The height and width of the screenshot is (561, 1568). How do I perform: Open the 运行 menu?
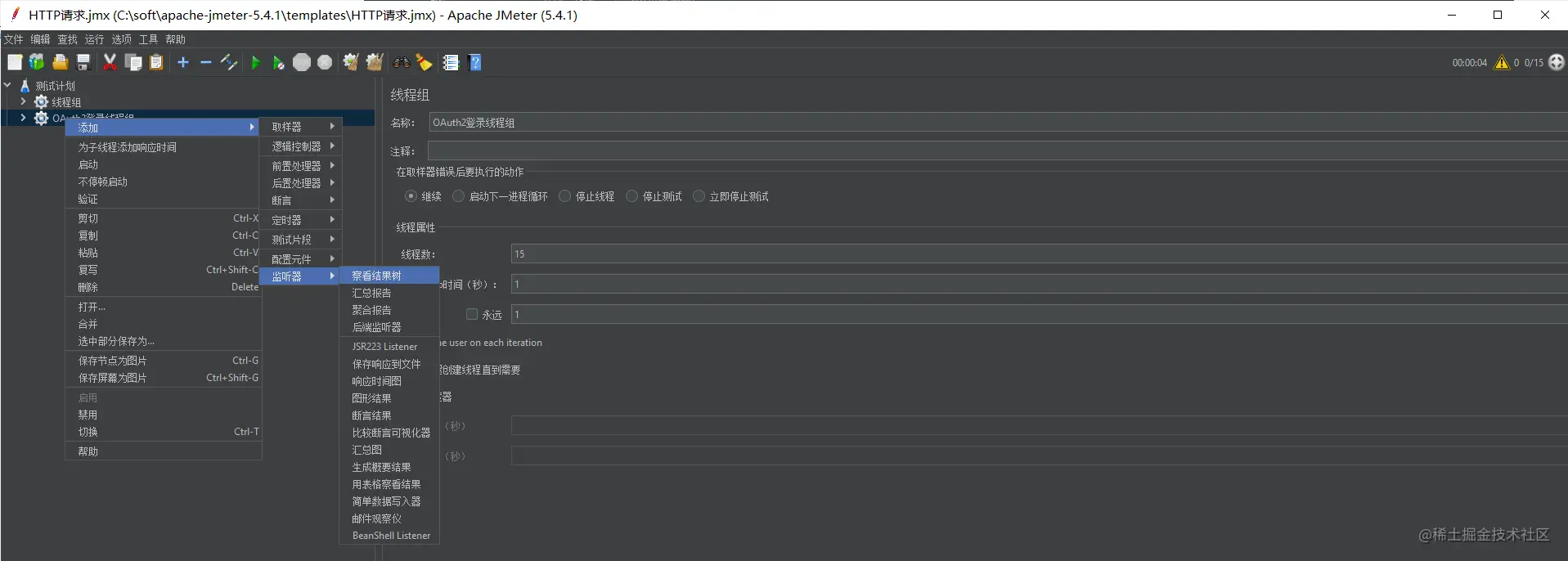tap(94, 39)
